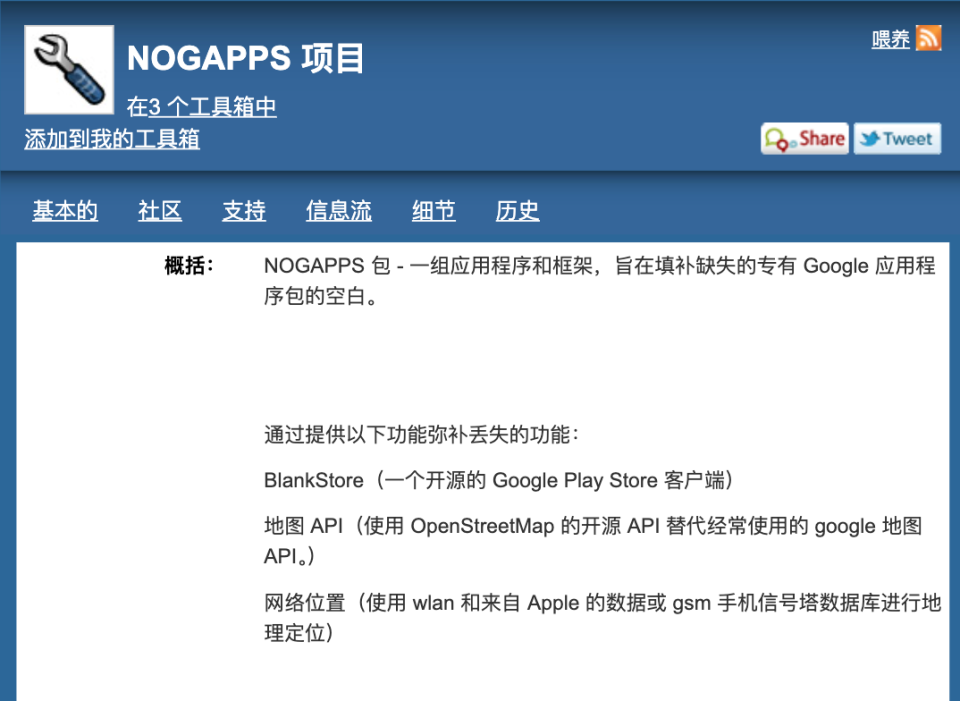960x701 pixels.
Task: Click the 网络位置 description paragraph
Action: coord(602,618)
